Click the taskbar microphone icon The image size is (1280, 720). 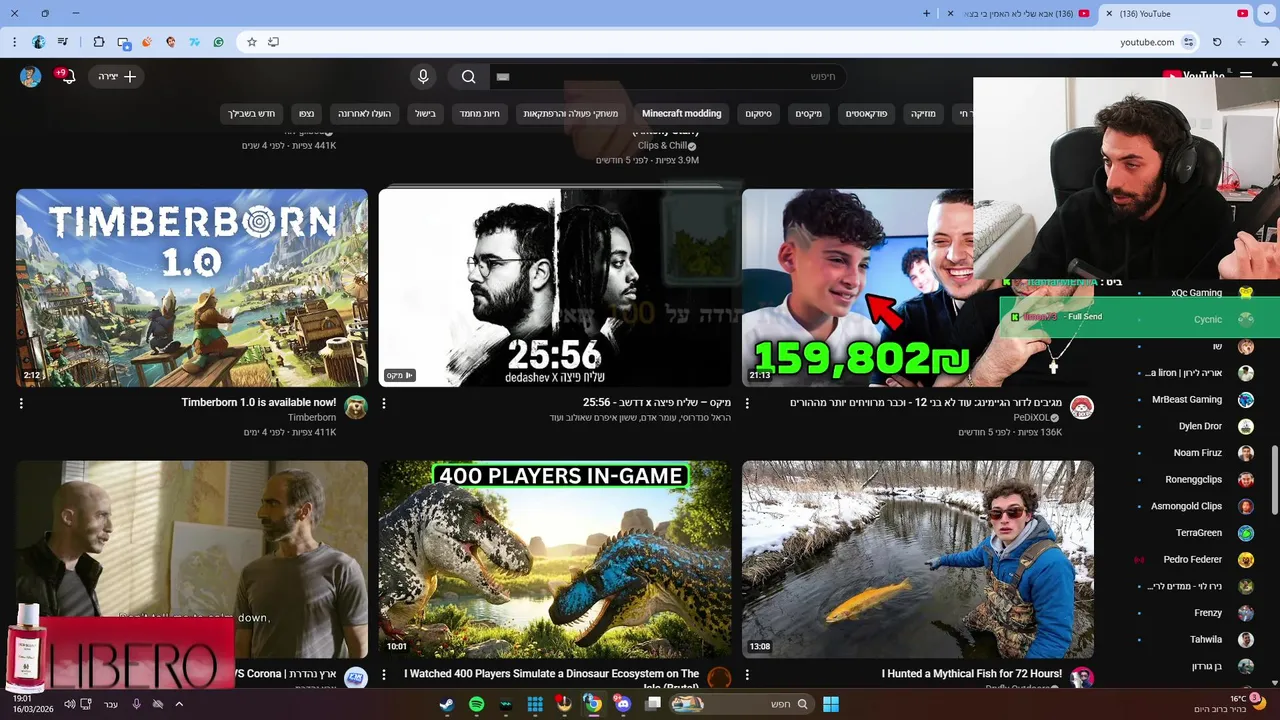136,704
